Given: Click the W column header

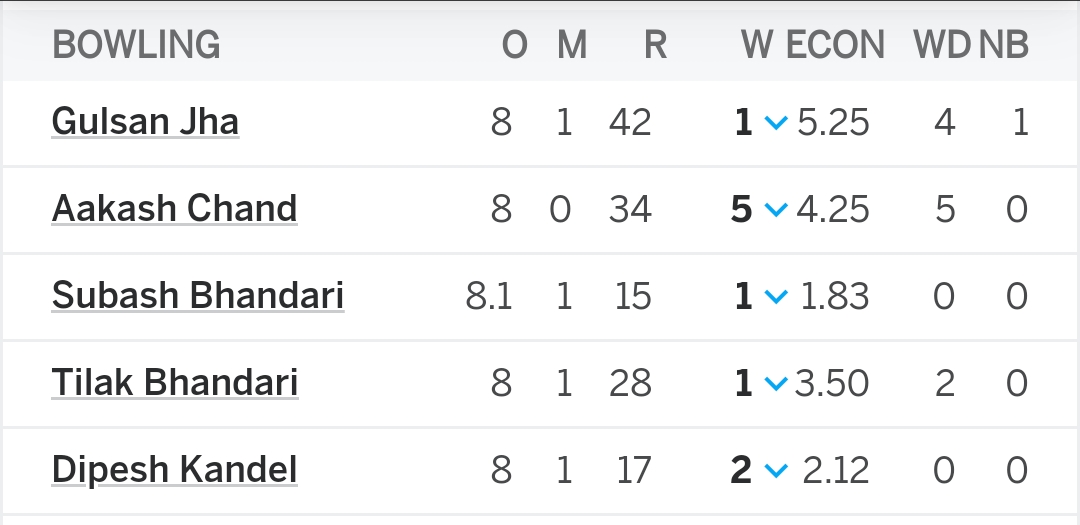Looking at the screenshot, I should point(757,45).
